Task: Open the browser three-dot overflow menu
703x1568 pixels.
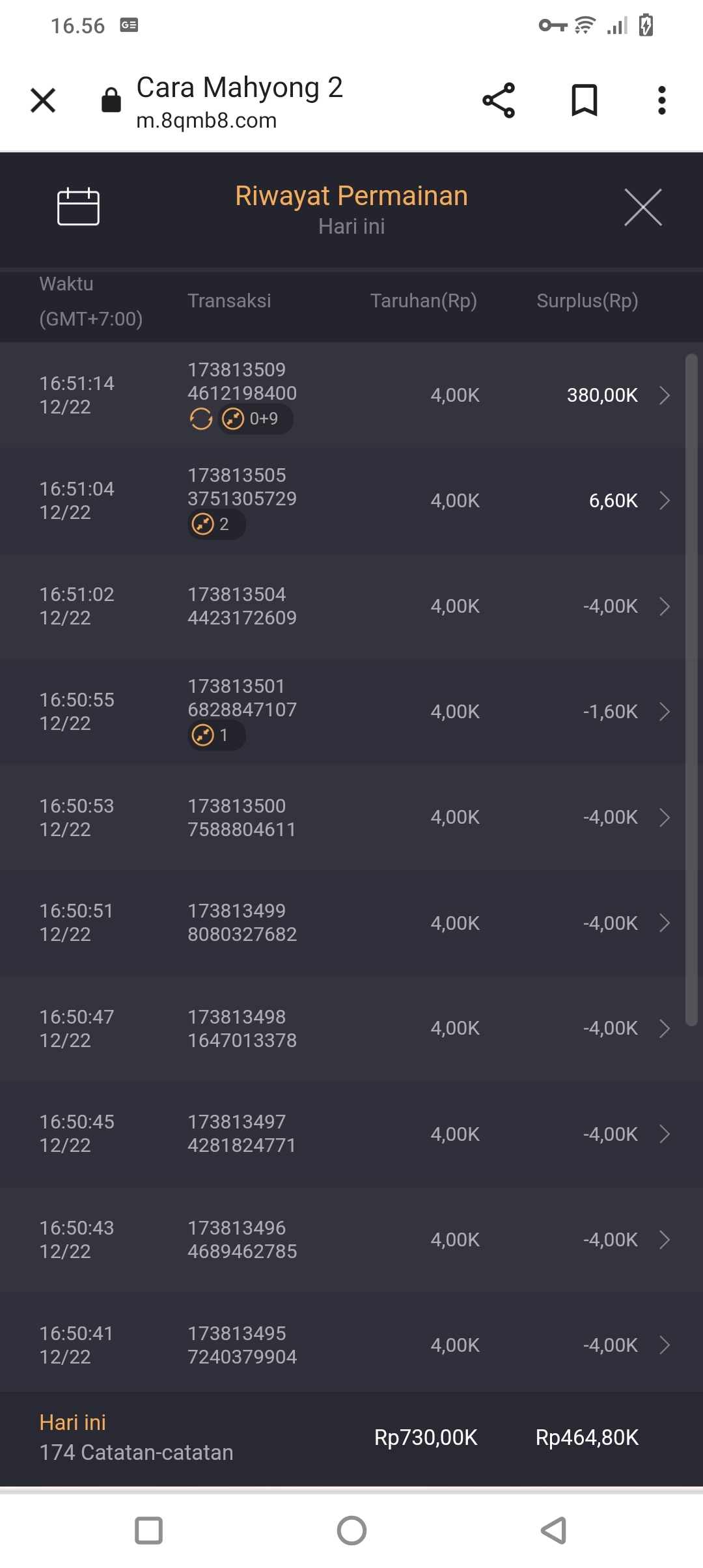Action: point(661,101)
